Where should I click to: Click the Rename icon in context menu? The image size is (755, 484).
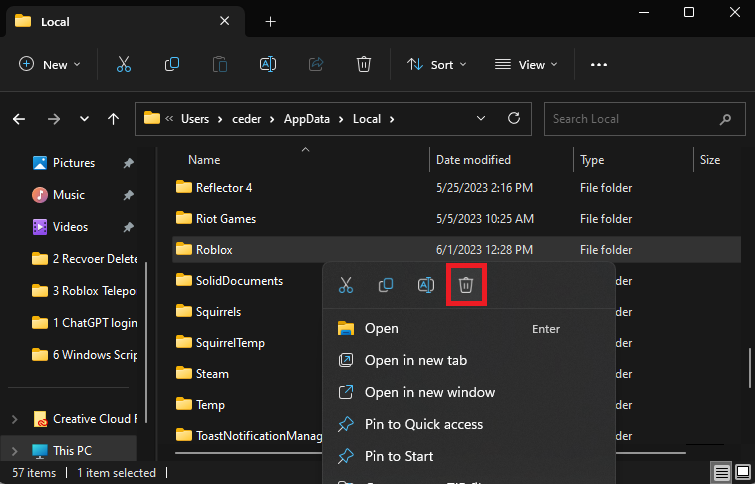click(425, 285)
